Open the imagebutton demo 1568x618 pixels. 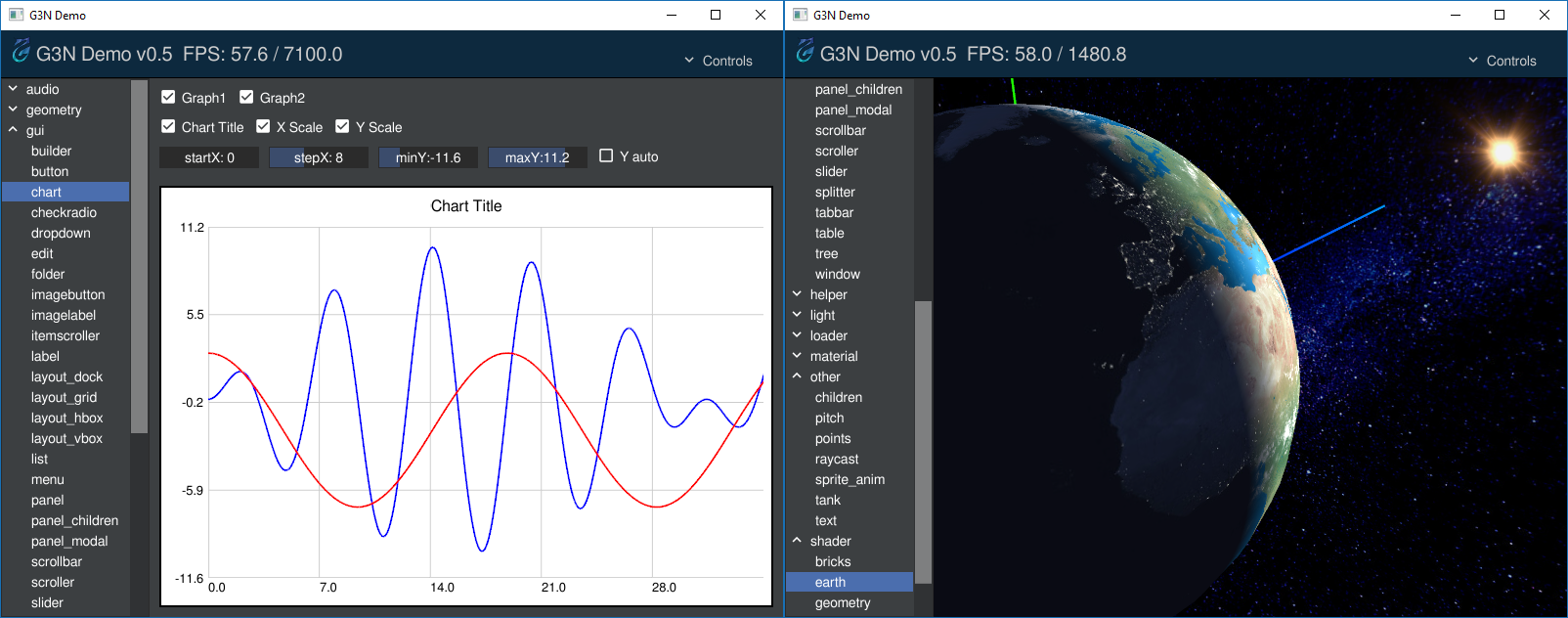pos(65,294)
